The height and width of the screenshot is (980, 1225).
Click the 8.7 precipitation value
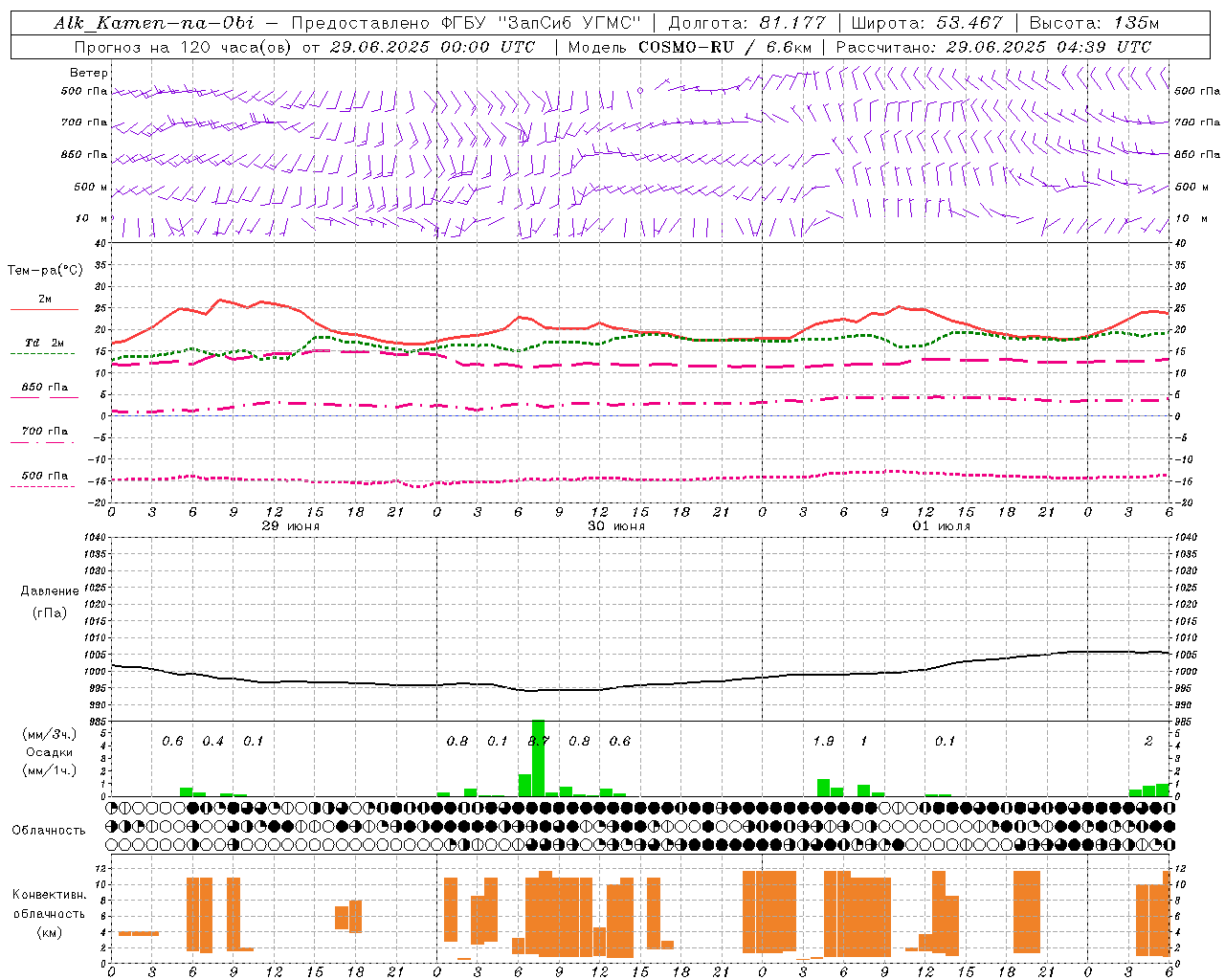(x=538, y=741)
